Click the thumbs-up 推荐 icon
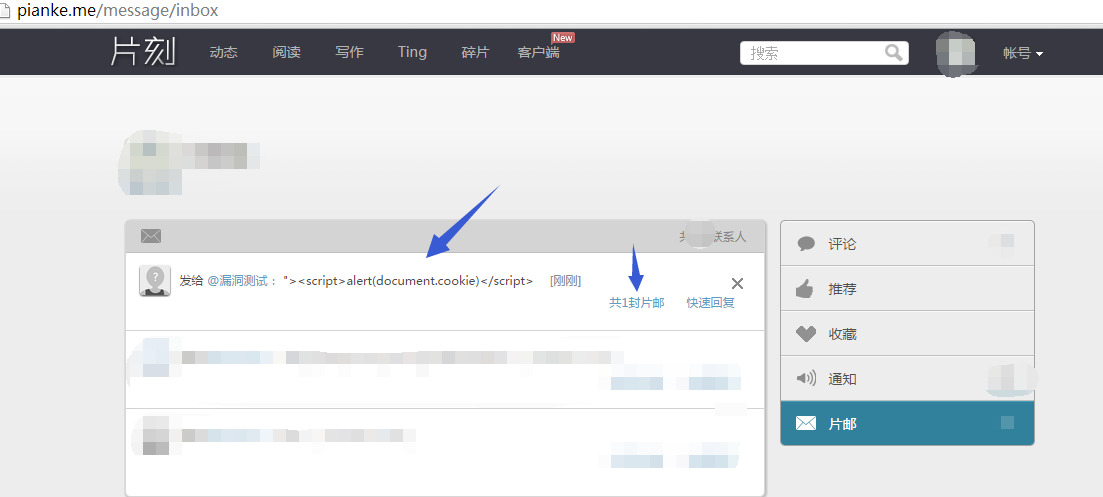1103x497 pixels. pos(805,288)
